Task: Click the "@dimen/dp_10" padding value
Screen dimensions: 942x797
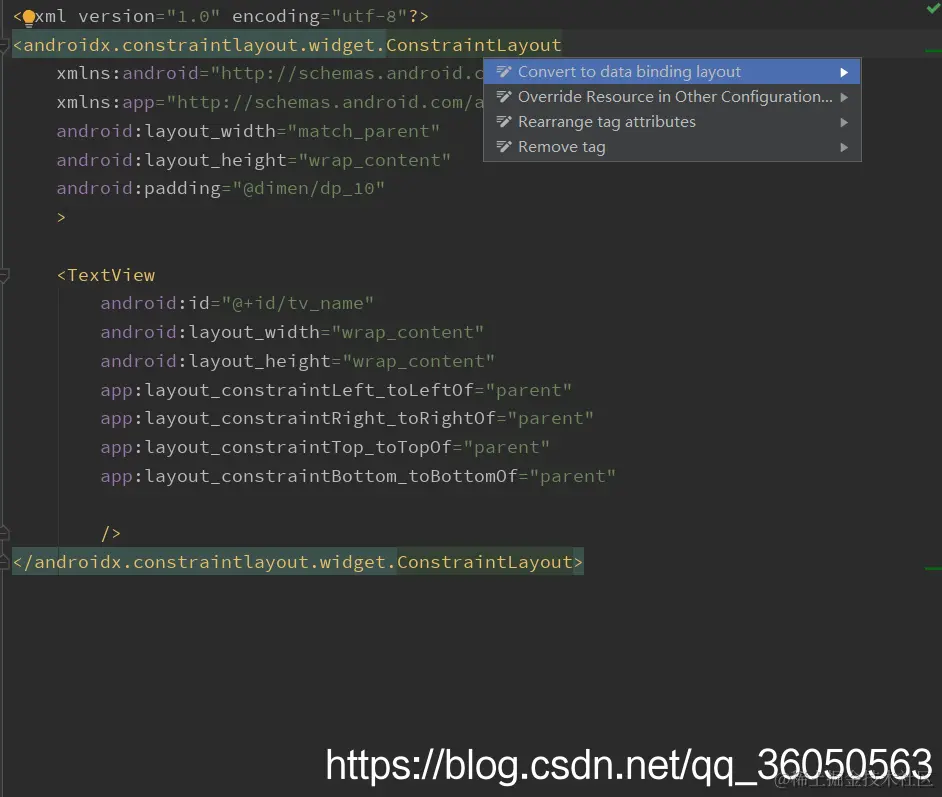Action: 309,189
